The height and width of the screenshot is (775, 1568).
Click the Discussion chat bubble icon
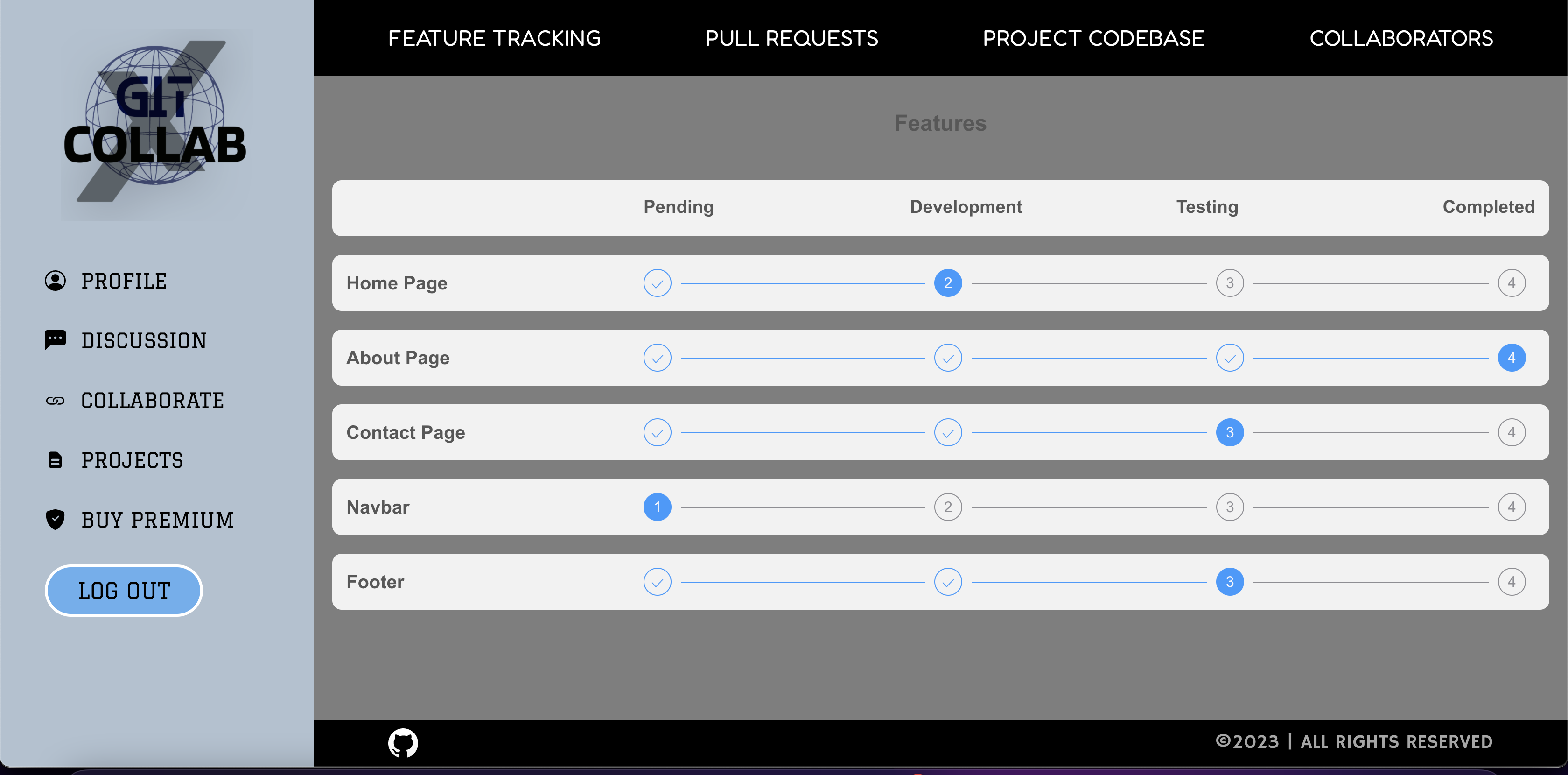click(x=56, y=340)
